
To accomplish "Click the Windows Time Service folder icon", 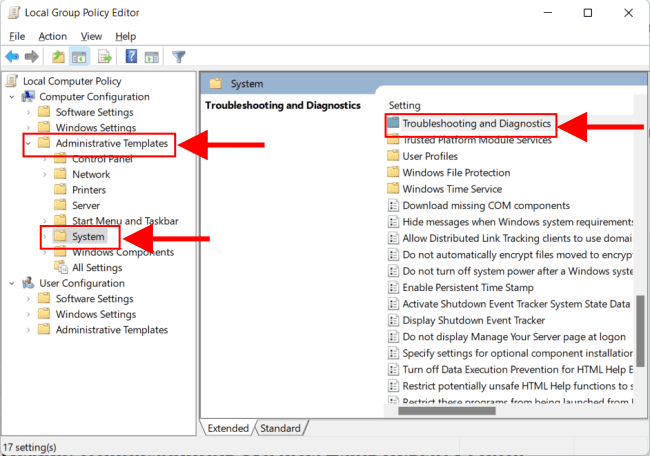I will (x=393, y=189).
